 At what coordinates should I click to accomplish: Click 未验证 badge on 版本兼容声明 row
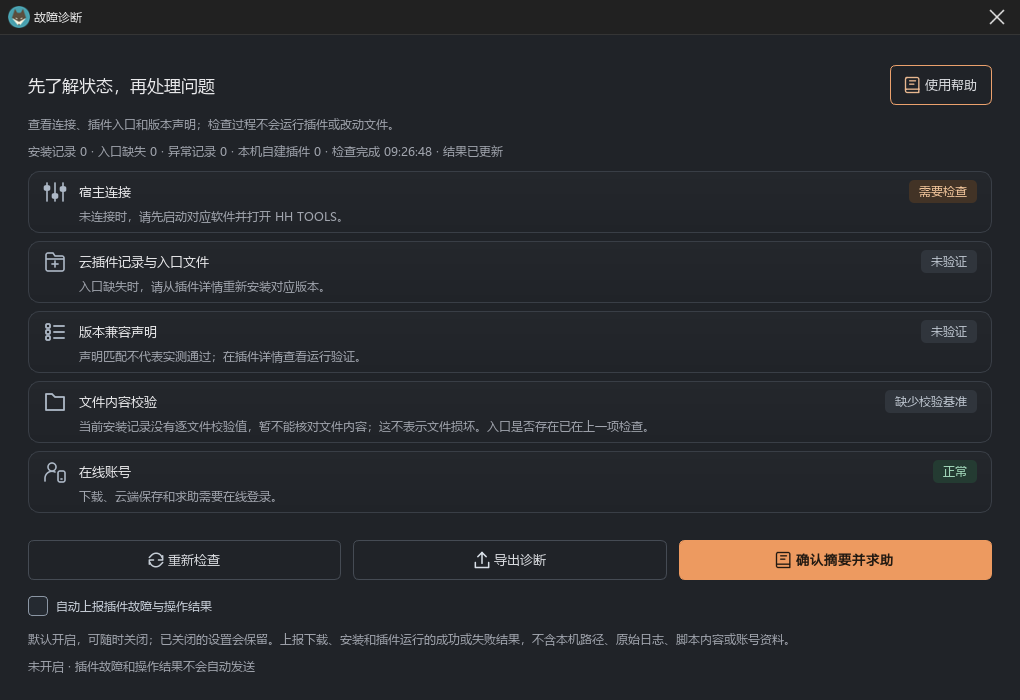948,332
